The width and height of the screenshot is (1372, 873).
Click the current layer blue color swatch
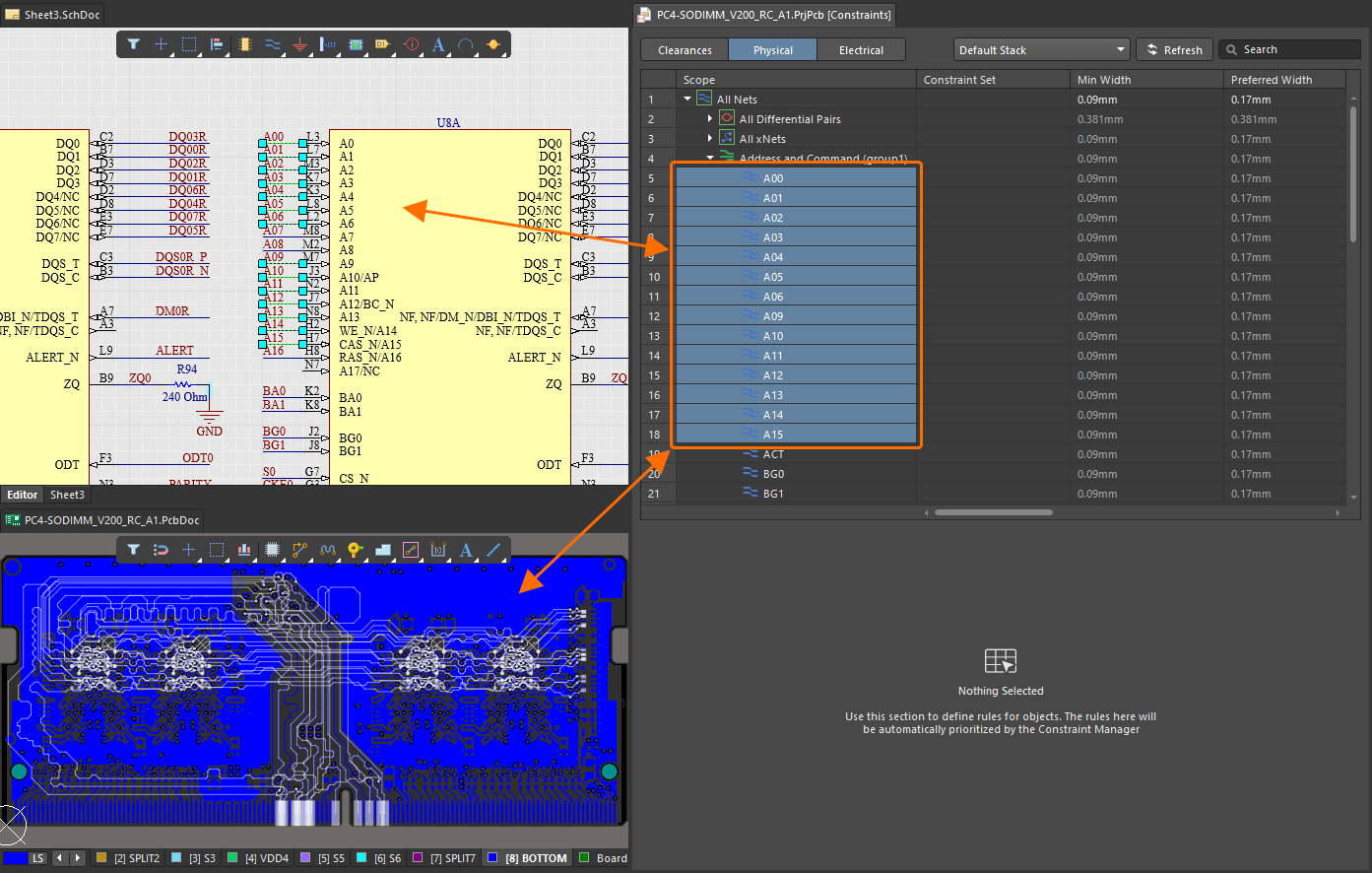[x=15, y=858]
